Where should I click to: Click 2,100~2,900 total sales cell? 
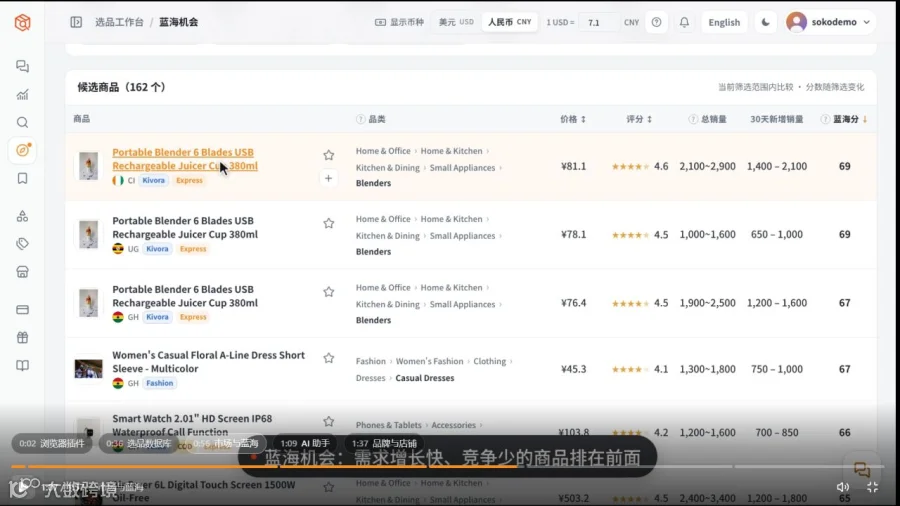point(707,166)
